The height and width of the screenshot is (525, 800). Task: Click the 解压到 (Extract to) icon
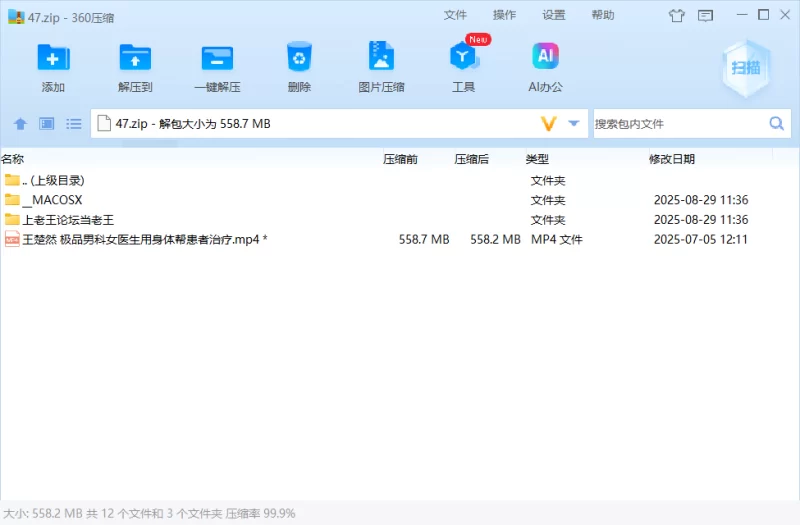135,58
